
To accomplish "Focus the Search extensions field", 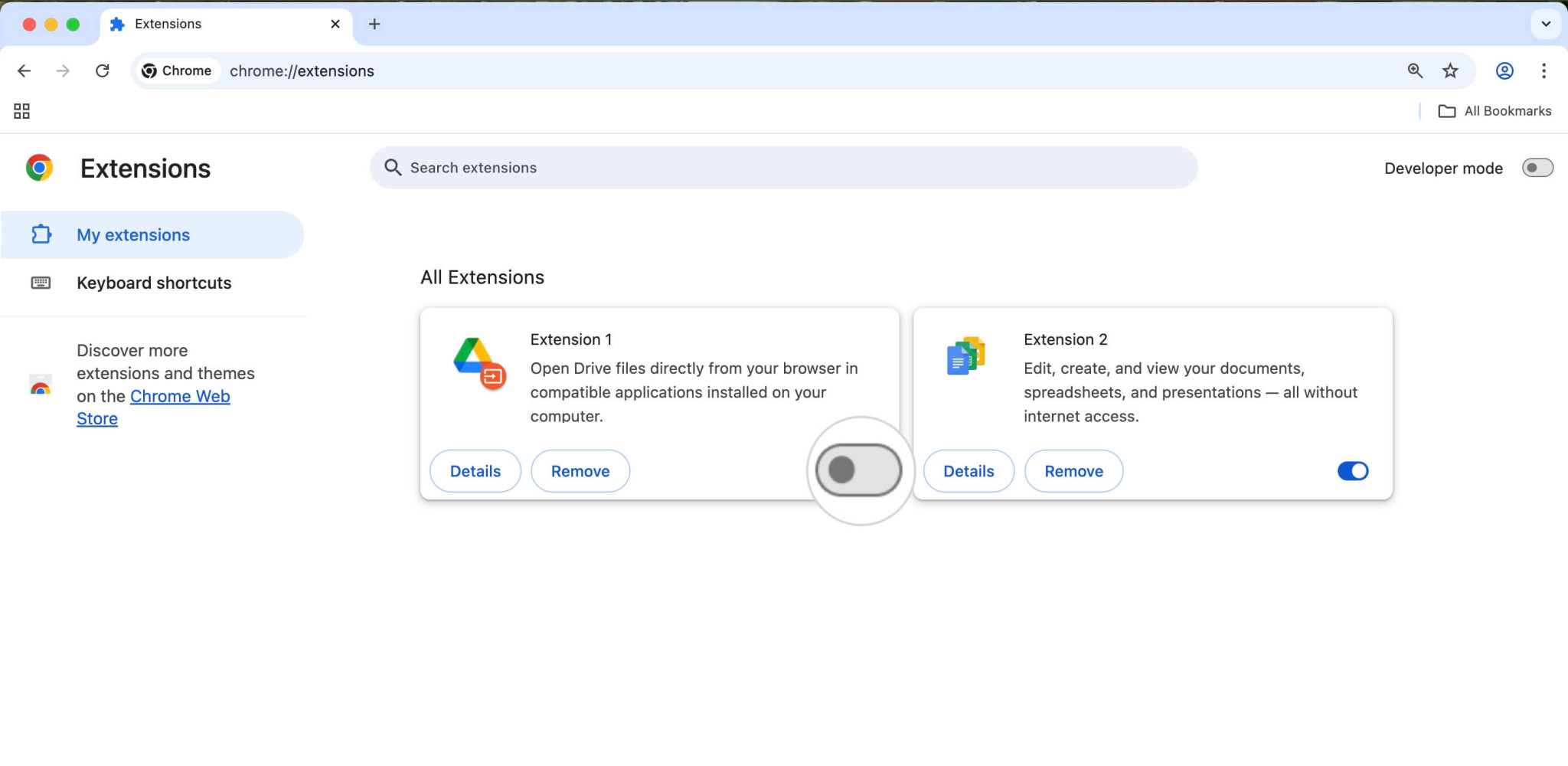I will [x=783, y=168].
